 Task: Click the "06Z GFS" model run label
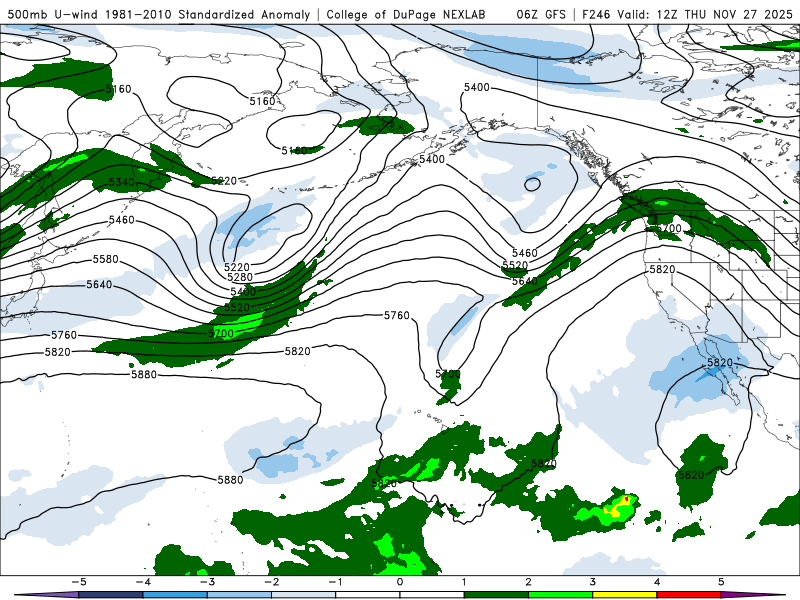(x=541, y=15)
